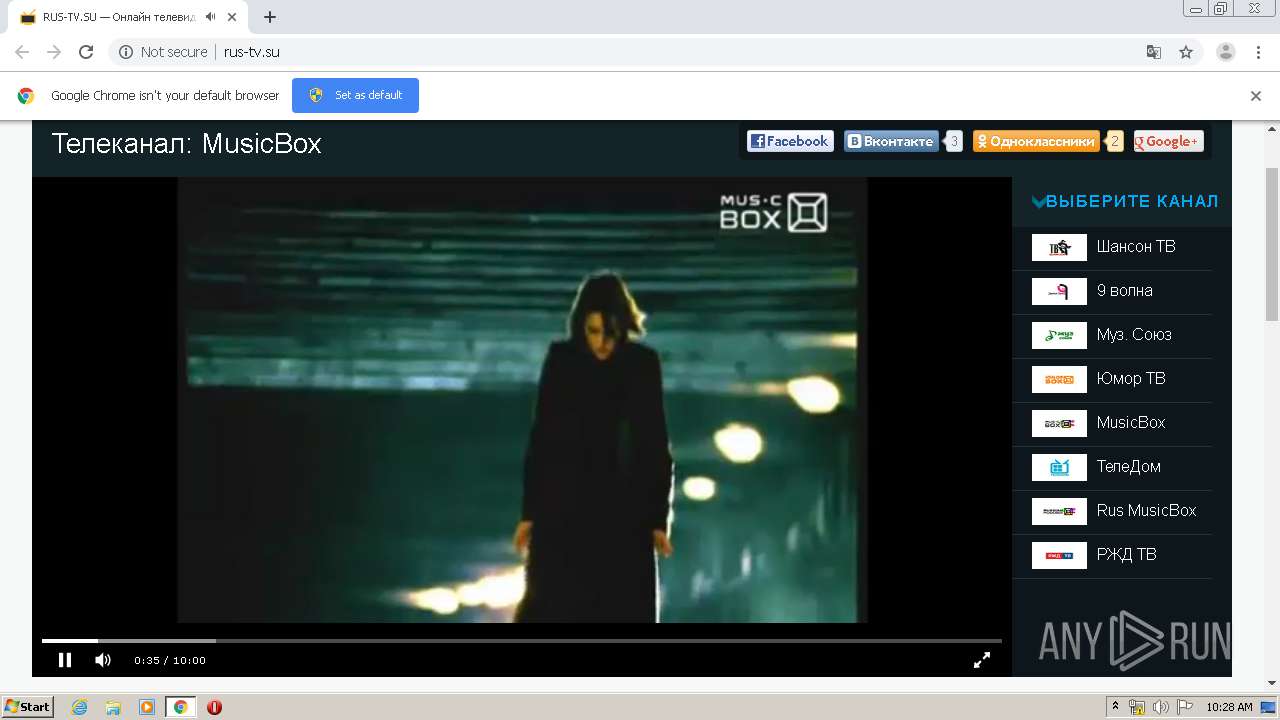Click Одноклассники share counter 2
This screenshot has height=720, width=1280.
click(1115, 142)
